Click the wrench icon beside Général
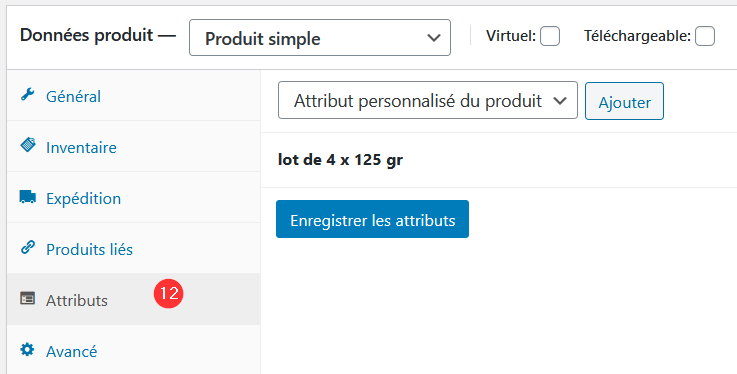This screenshot has width=737, height=374. click(x=27, y=95)
